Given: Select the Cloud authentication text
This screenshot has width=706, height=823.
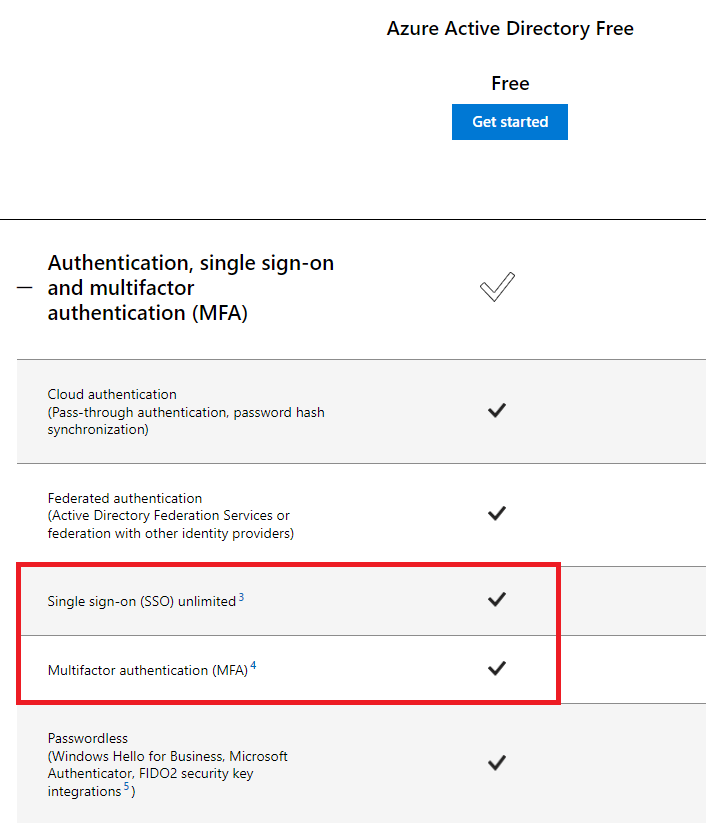Looking at the screenshot, I should pos(186,412).
